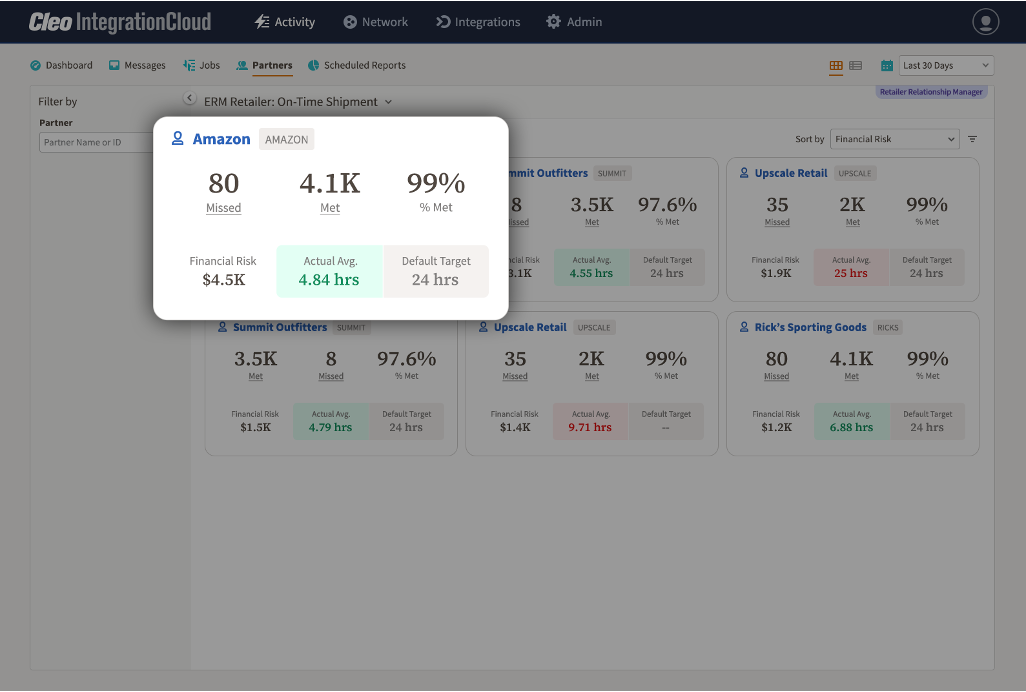Open Rick's Sporting Goods partner link

pos(810,327)
